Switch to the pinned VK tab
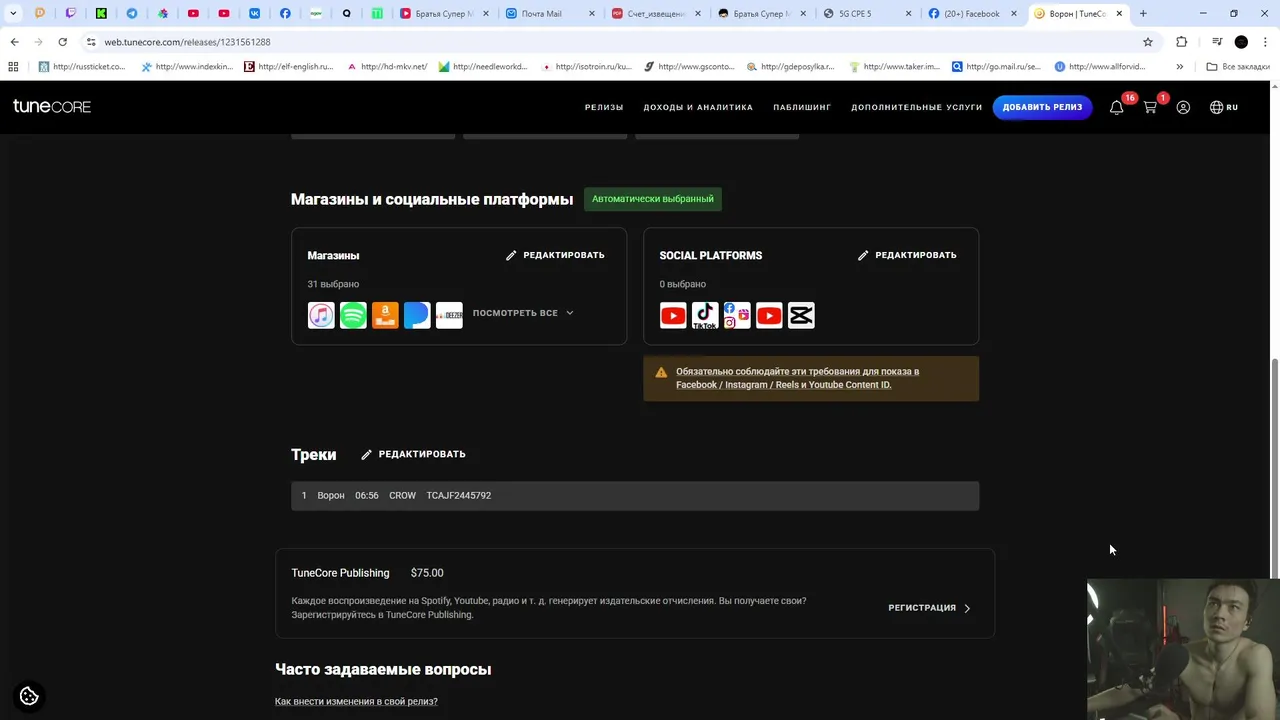Image resolution: width=1280 pixels, height=720 pixels. click(255, 14)
